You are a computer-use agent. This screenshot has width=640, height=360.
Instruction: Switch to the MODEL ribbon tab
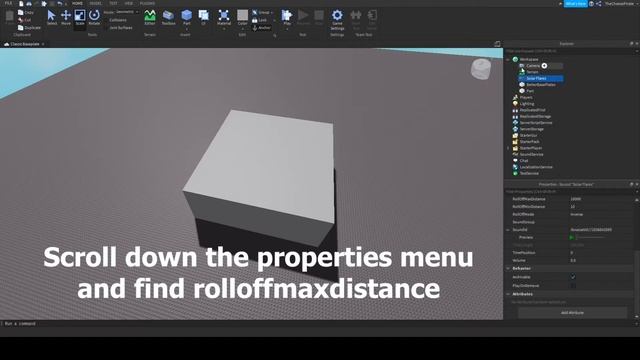tap(96, 3)
